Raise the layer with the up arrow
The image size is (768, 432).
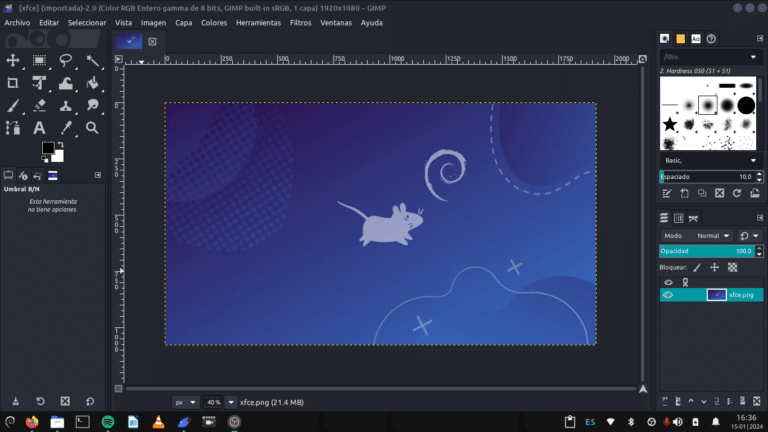click(x=691, y=401)
